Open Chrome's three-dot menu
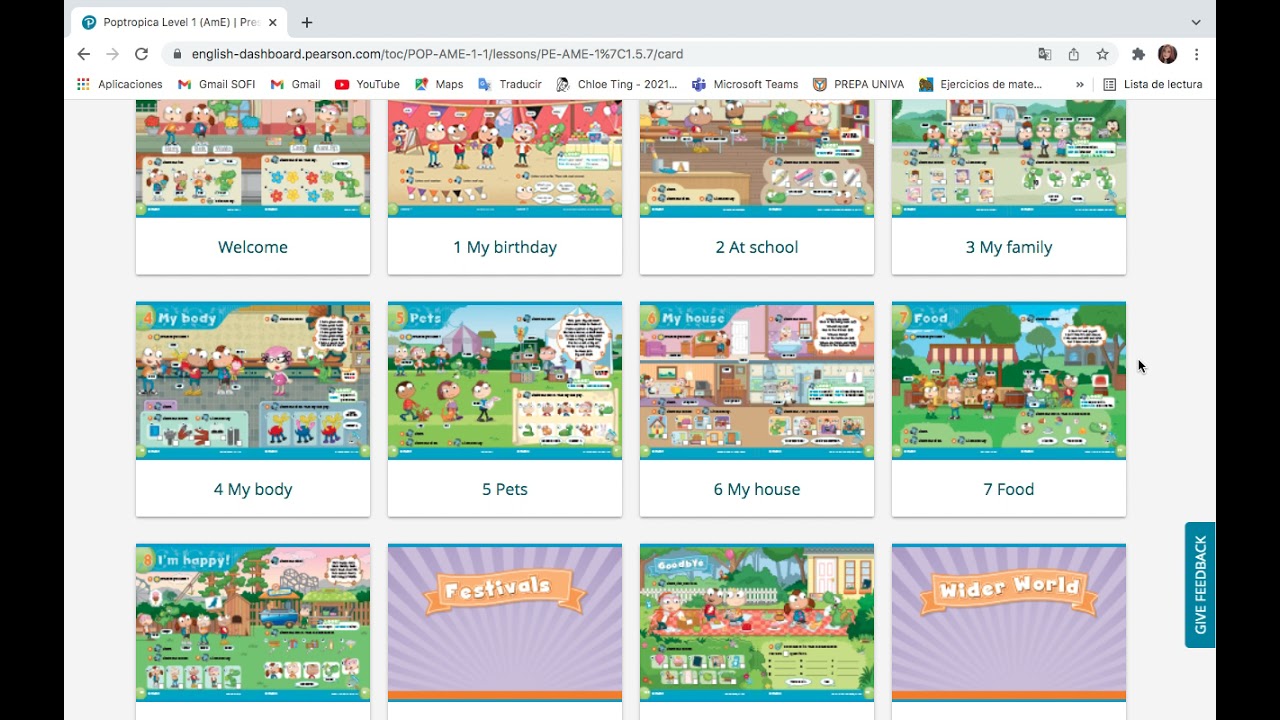 pyautogui.click(x=1196, y=54)
